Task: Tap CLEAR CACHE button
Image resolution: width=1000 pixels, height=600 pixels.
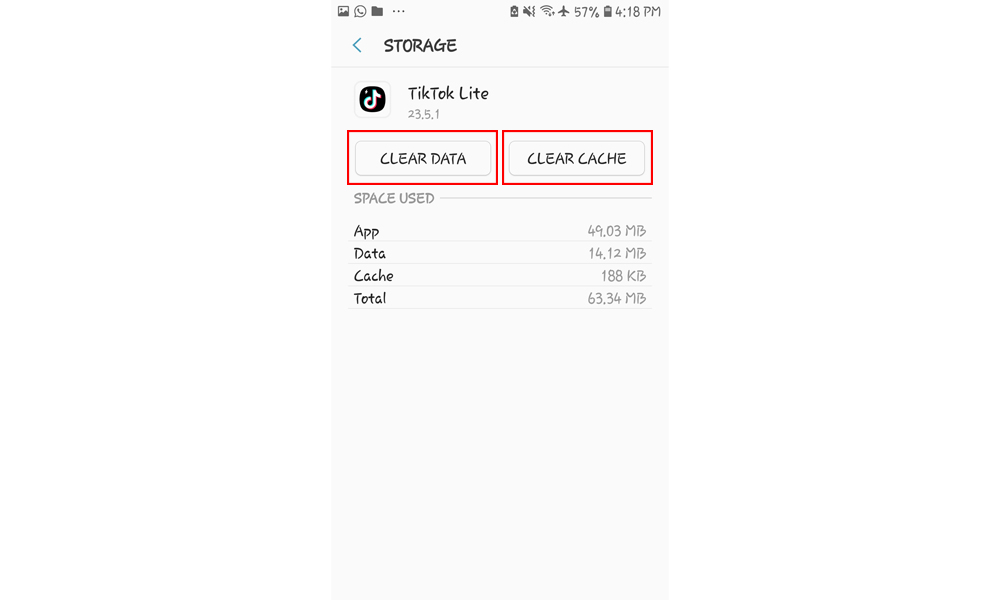Action: 578,158
